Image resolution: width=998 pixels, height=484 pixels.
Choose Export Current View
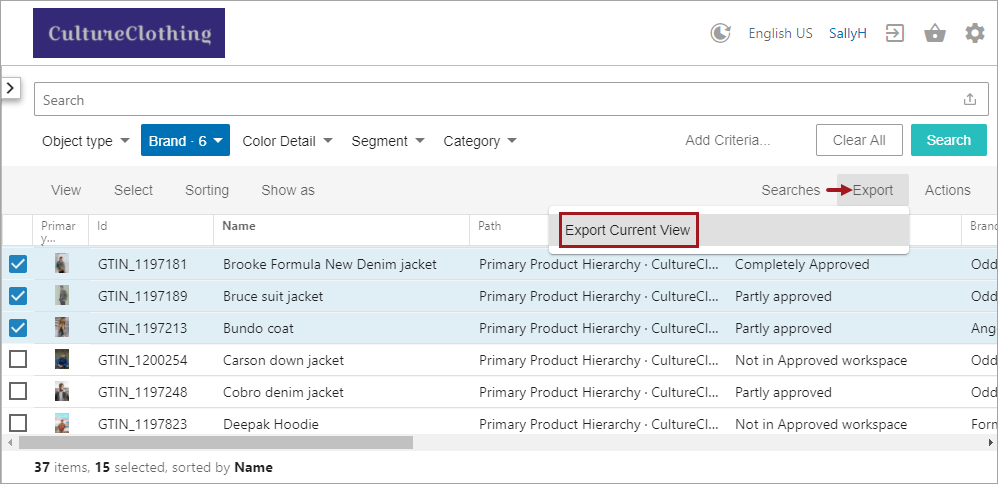click(x=628, y=230)
